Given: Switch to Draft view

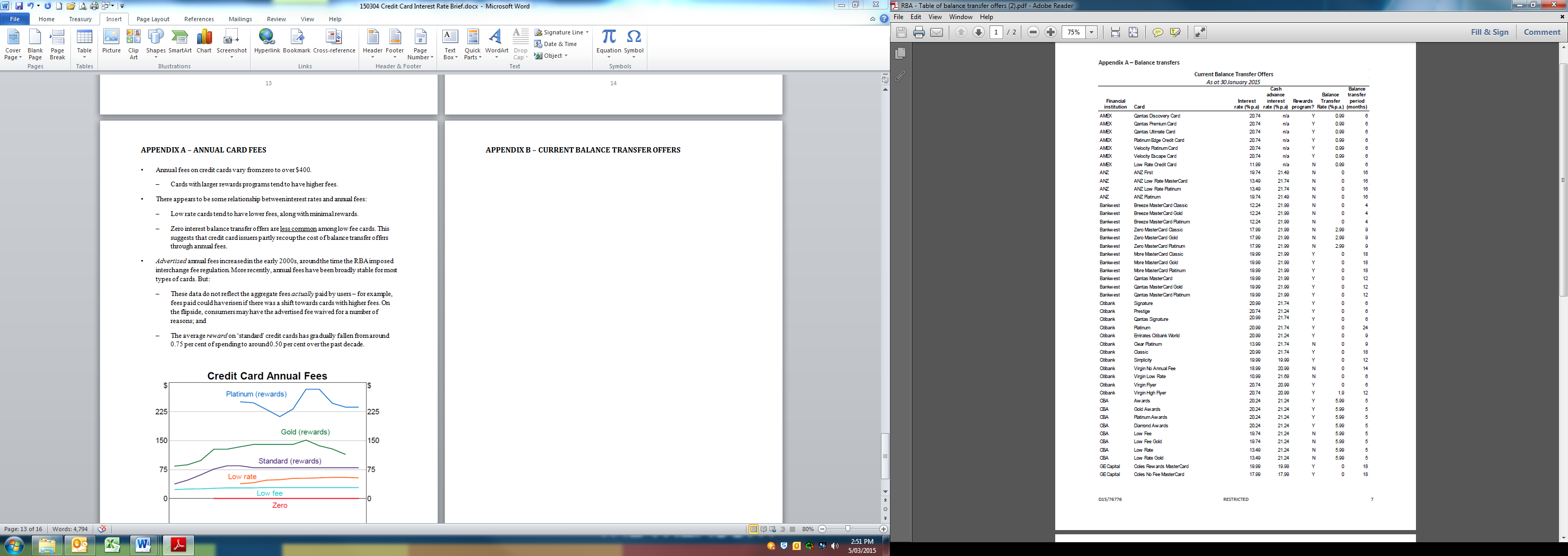Looking at the screenshot, I should pyautogui.click(x=792, y=529).
